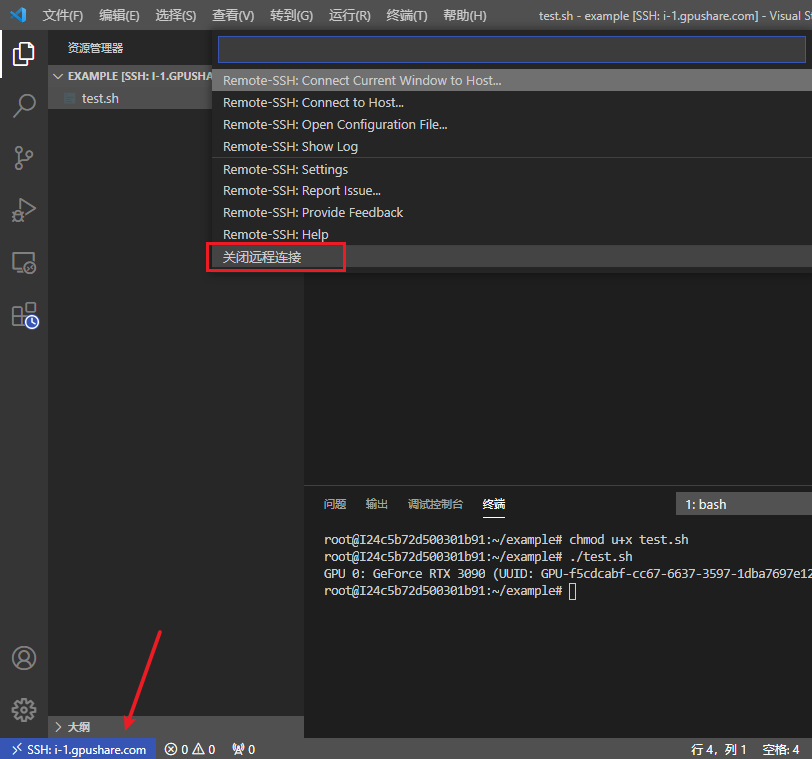812x759 pixels.
Task: Click 行 4, 列 1 cursor position
Action: click(x=718, y=749)
